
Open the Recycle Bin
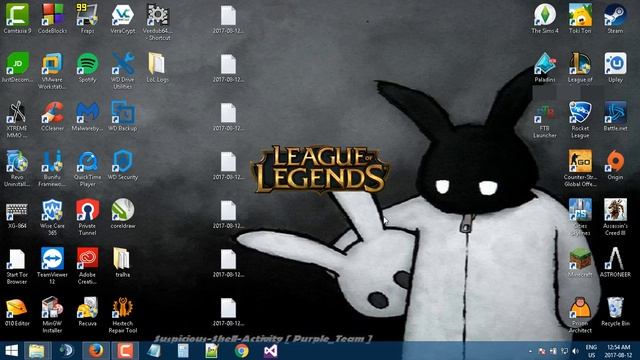[x=615, y=311]
